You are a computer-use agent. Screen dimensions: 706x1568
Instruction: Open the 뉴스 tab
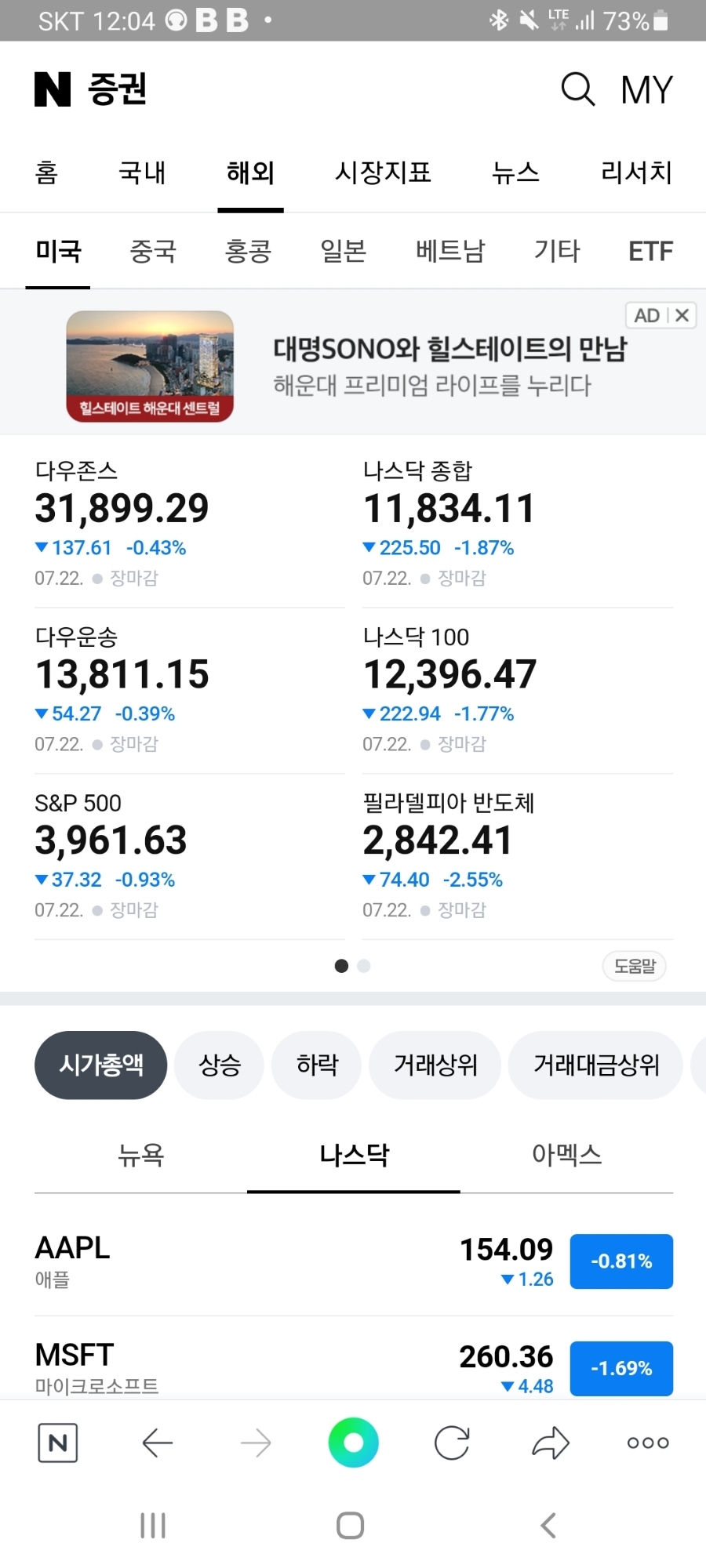pos(515,172)
